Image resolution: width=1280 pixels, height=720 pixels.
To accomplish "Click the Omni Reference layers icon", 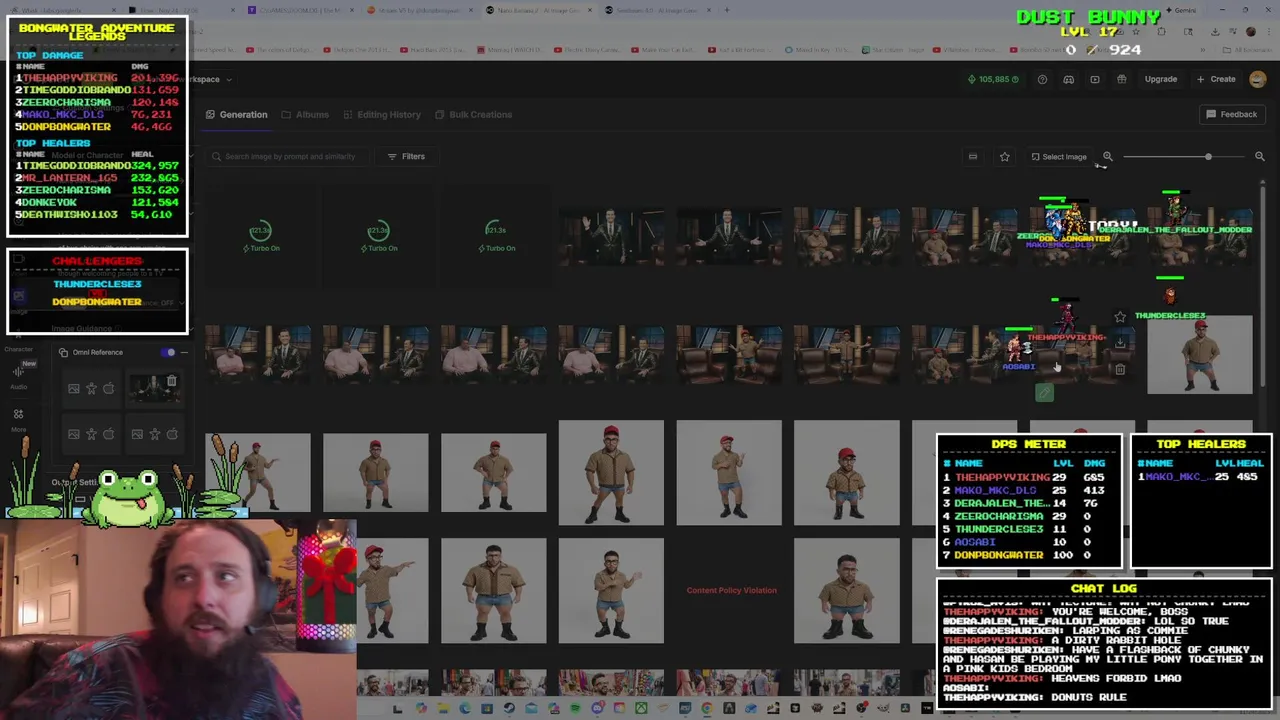I will click(63, 352).
